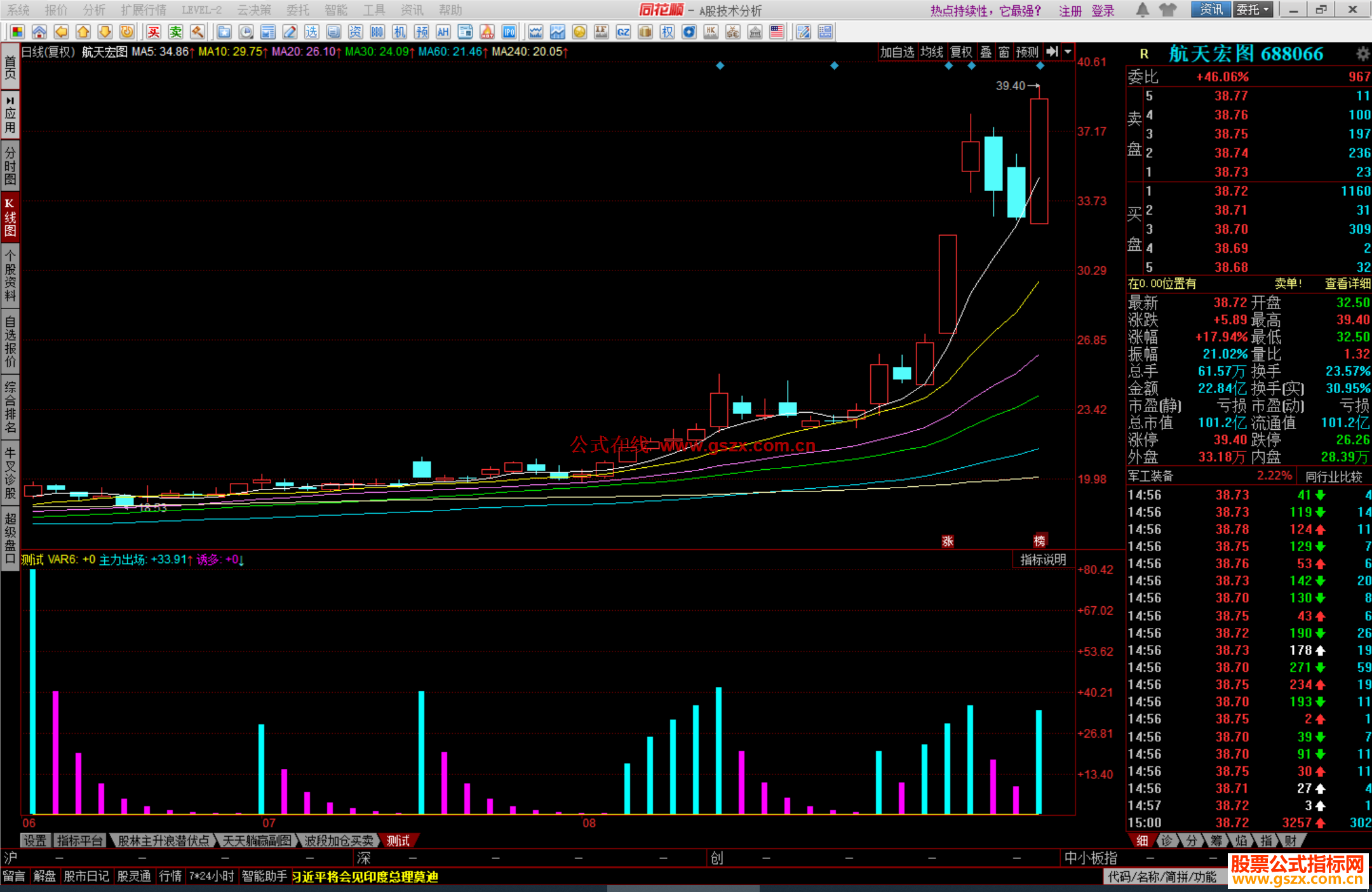The width and height of the screenshot is (1372, 892).
Task: Open the 委托 dropdown at top right
Action: (x=1253, y=10)
